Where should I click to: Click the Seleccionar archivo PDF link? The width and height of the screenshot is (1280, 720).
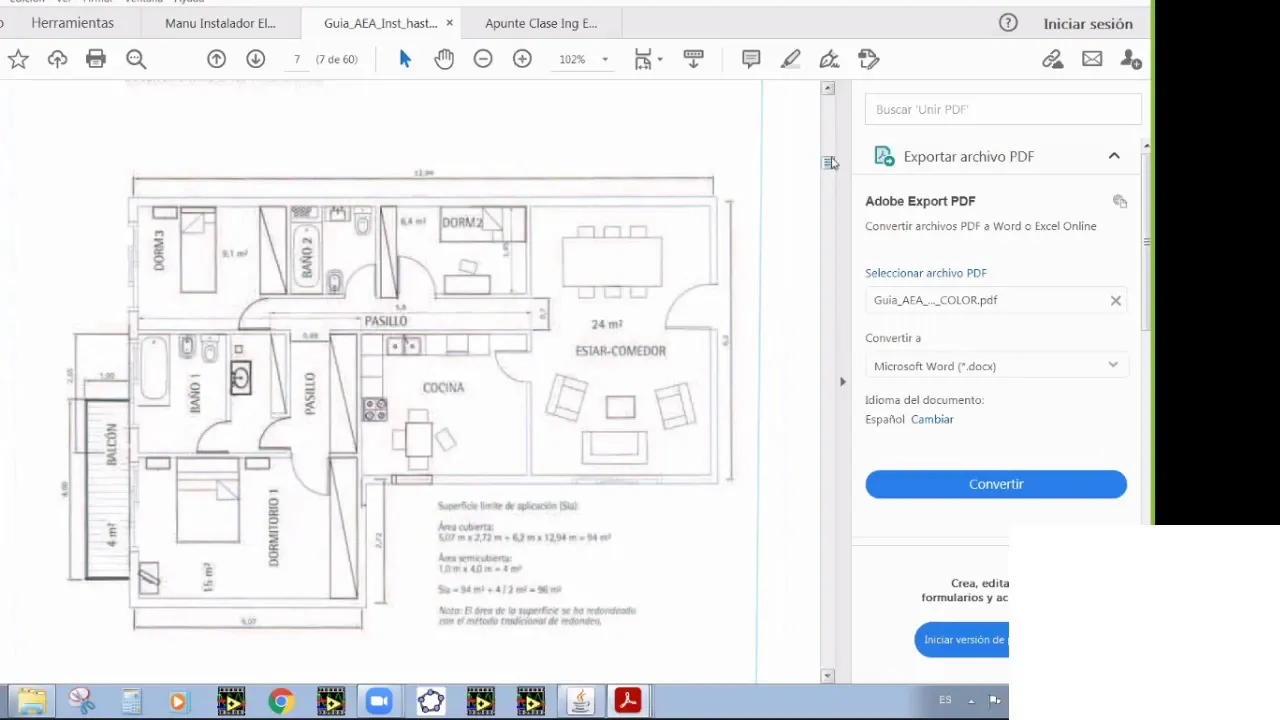[926, 273]
